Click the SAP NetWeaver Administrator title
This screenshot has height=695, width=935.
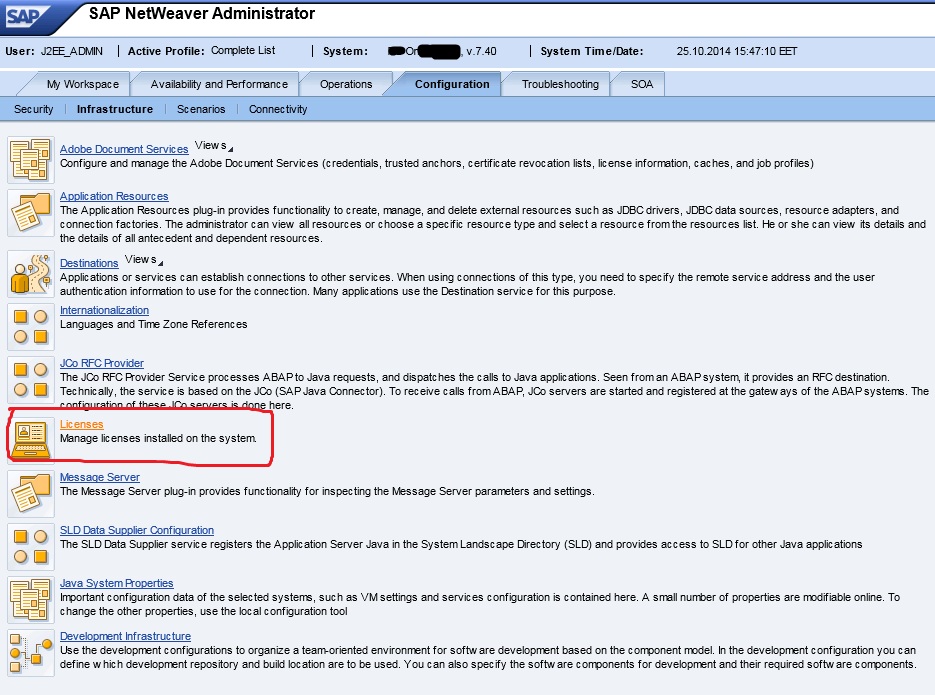[202, 14]
